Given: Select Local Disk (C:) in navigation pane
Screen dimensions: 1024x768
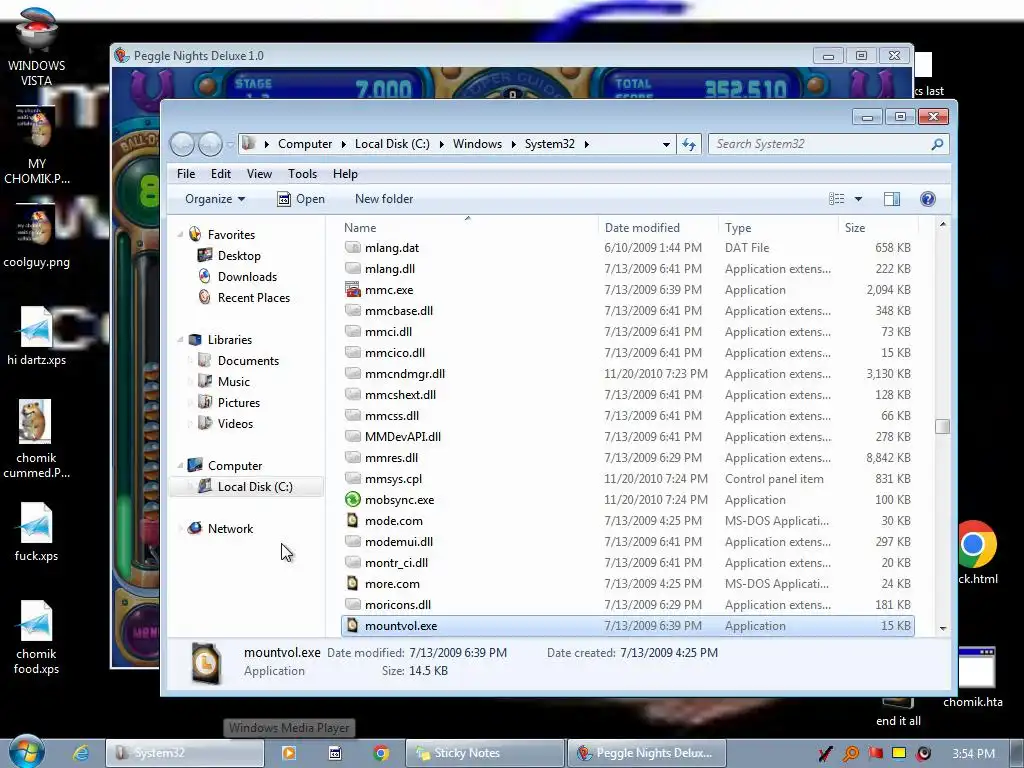Looking at the screenshot, I should (246, 487).
